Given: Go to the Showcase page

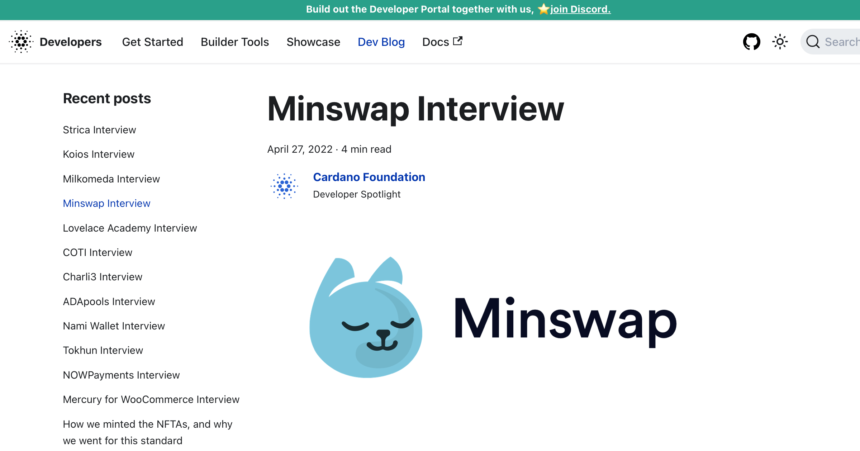Looking at the screenshot, I should (x=313, y=42).
